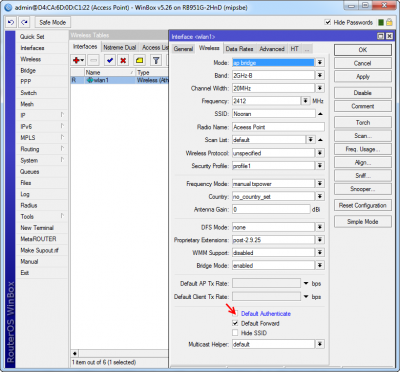
Task: Open the Mode dropdown
Action: point(320,63)
